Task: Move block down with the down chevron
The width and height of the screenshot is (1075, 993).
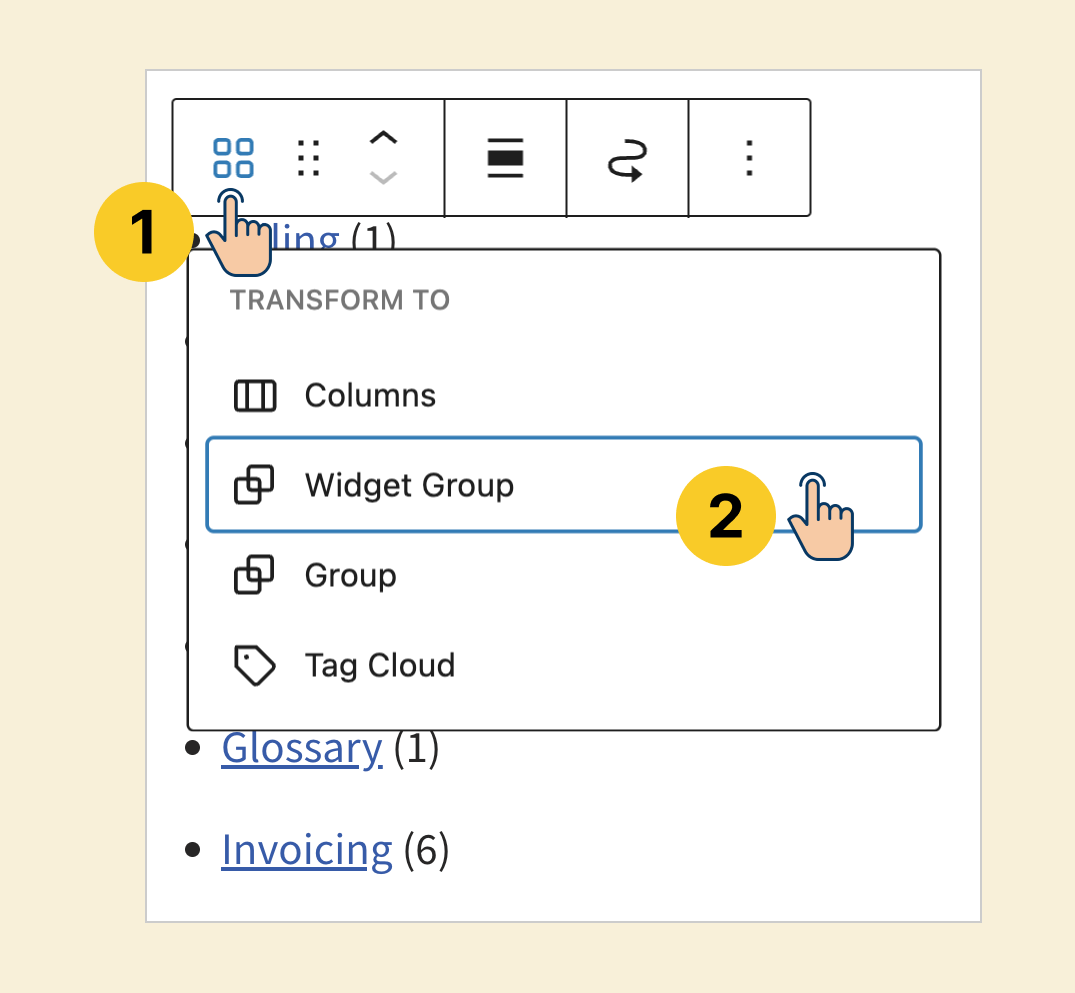Action: (x=384, y=178)
